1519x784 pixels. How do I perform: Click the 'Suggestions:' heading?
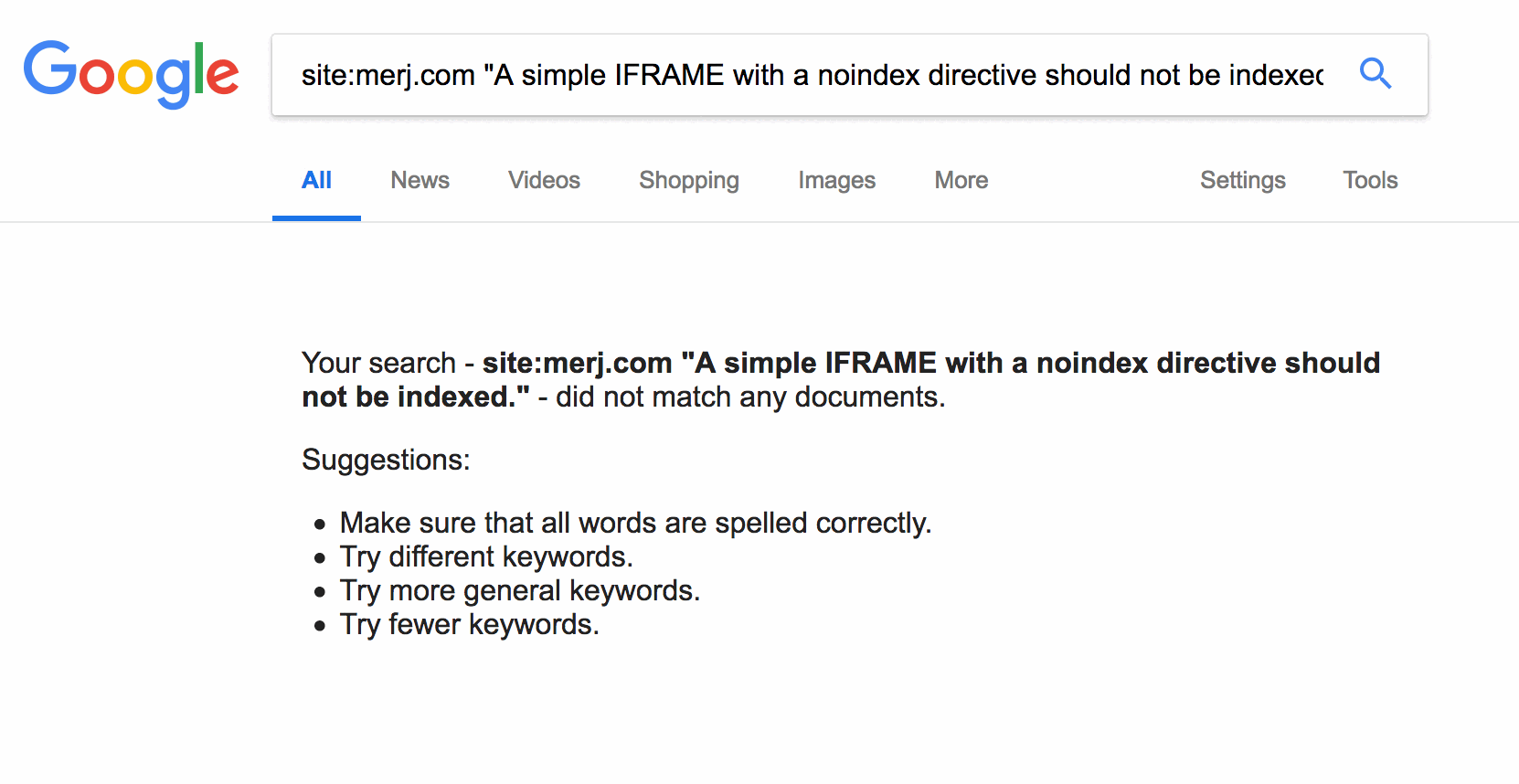(386, 460)
